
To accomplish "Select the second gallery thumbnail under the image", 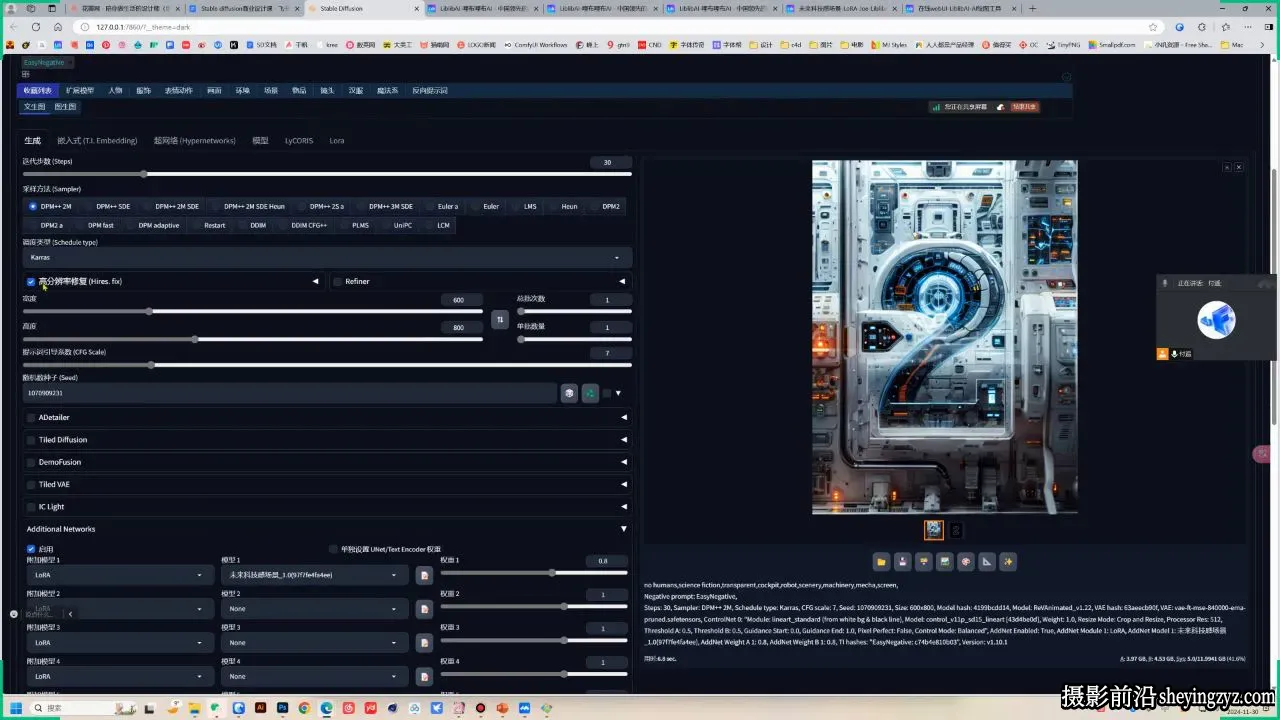I will [956, 530].
